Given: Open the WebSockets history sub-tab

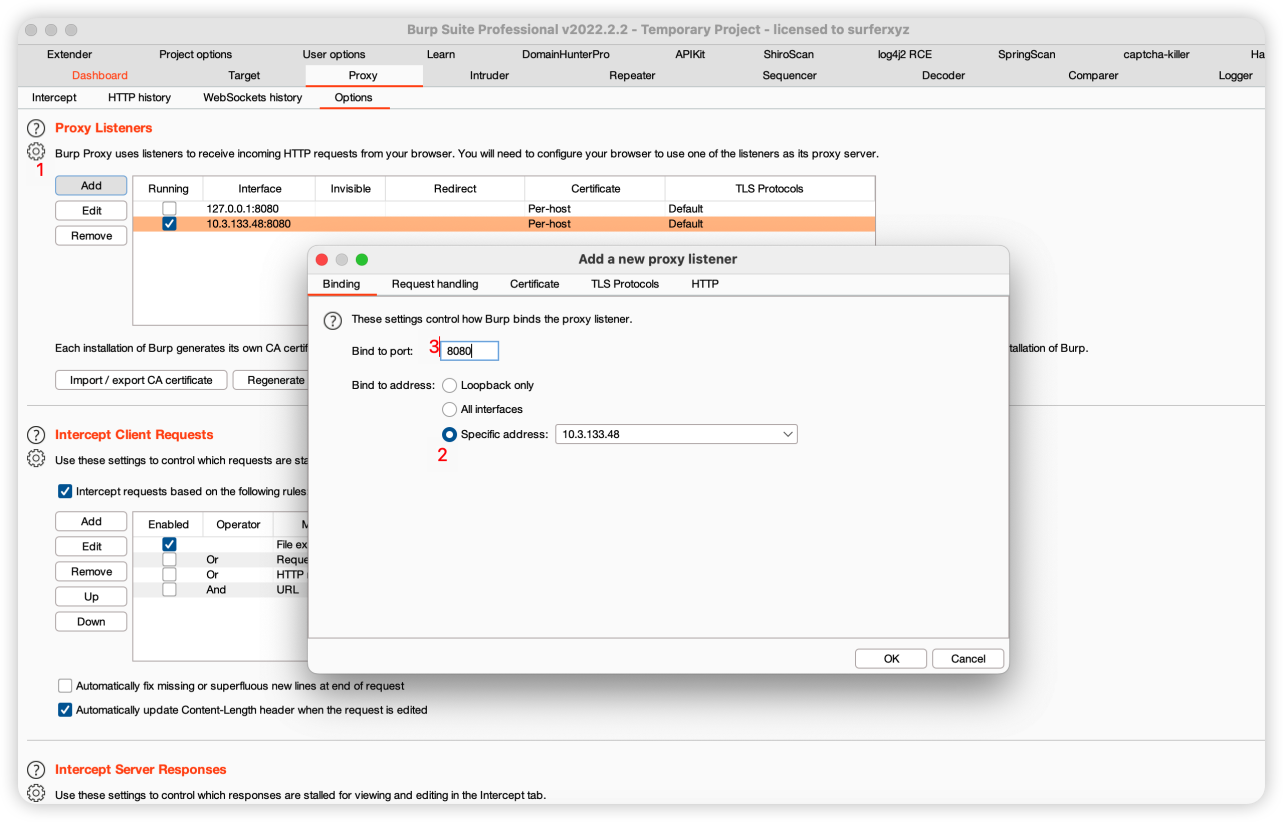Looking at the screenshot, I should point(252,97).
